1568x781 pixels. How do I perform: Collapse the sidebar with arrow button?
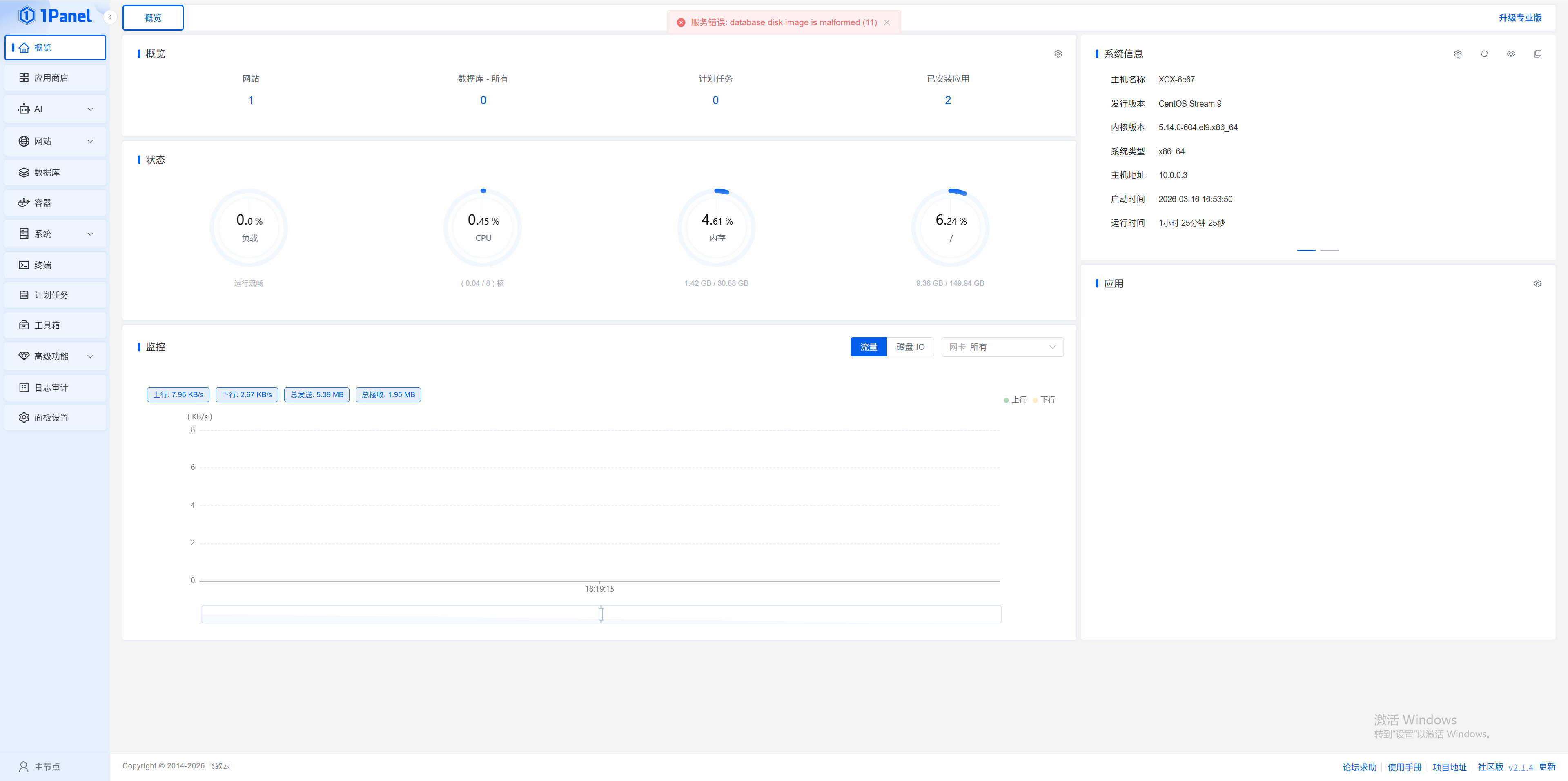coord(109,17)
